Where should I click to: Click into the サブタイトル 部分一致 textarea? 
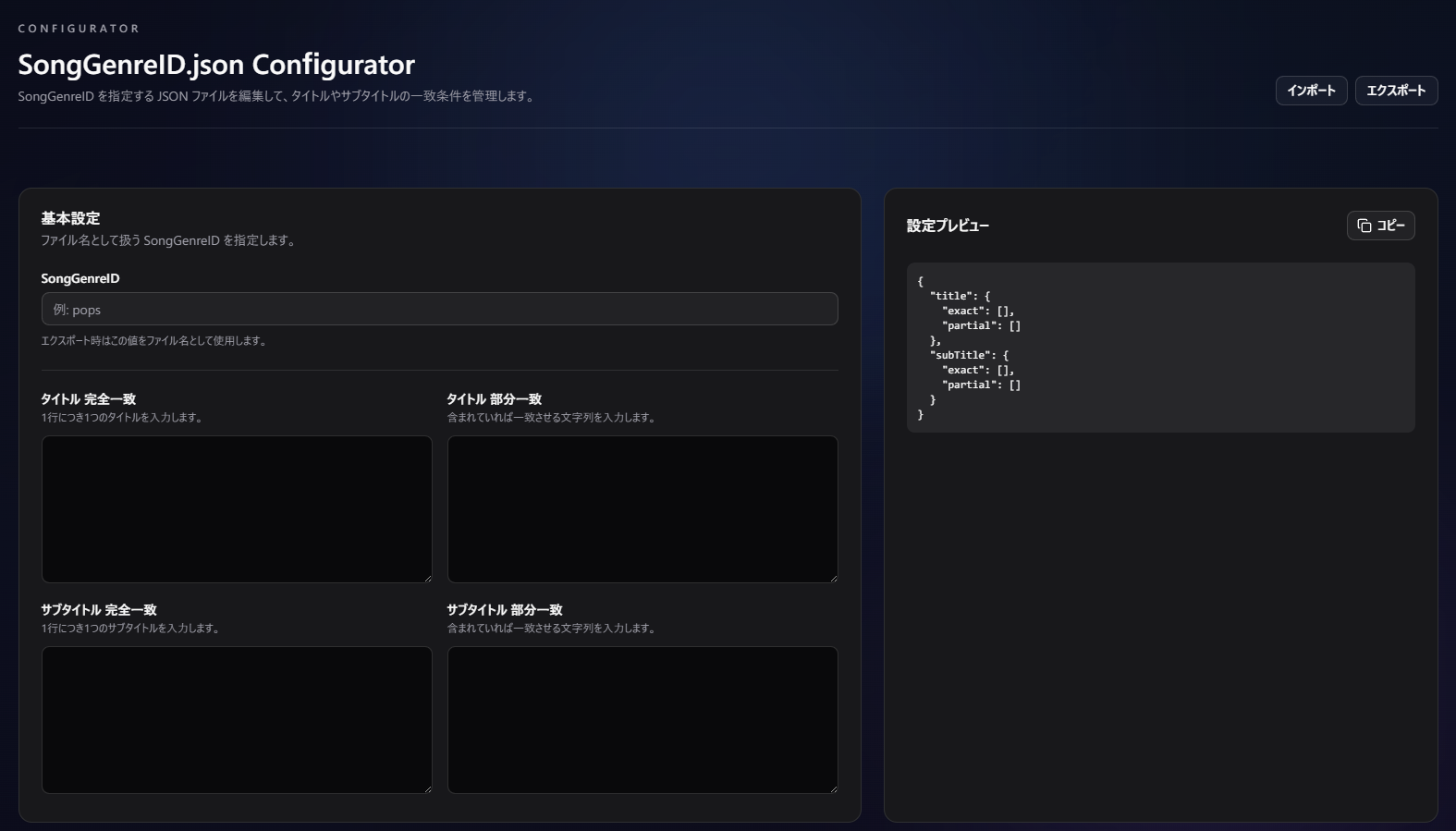pyautogui.click(x=642, y=720)
